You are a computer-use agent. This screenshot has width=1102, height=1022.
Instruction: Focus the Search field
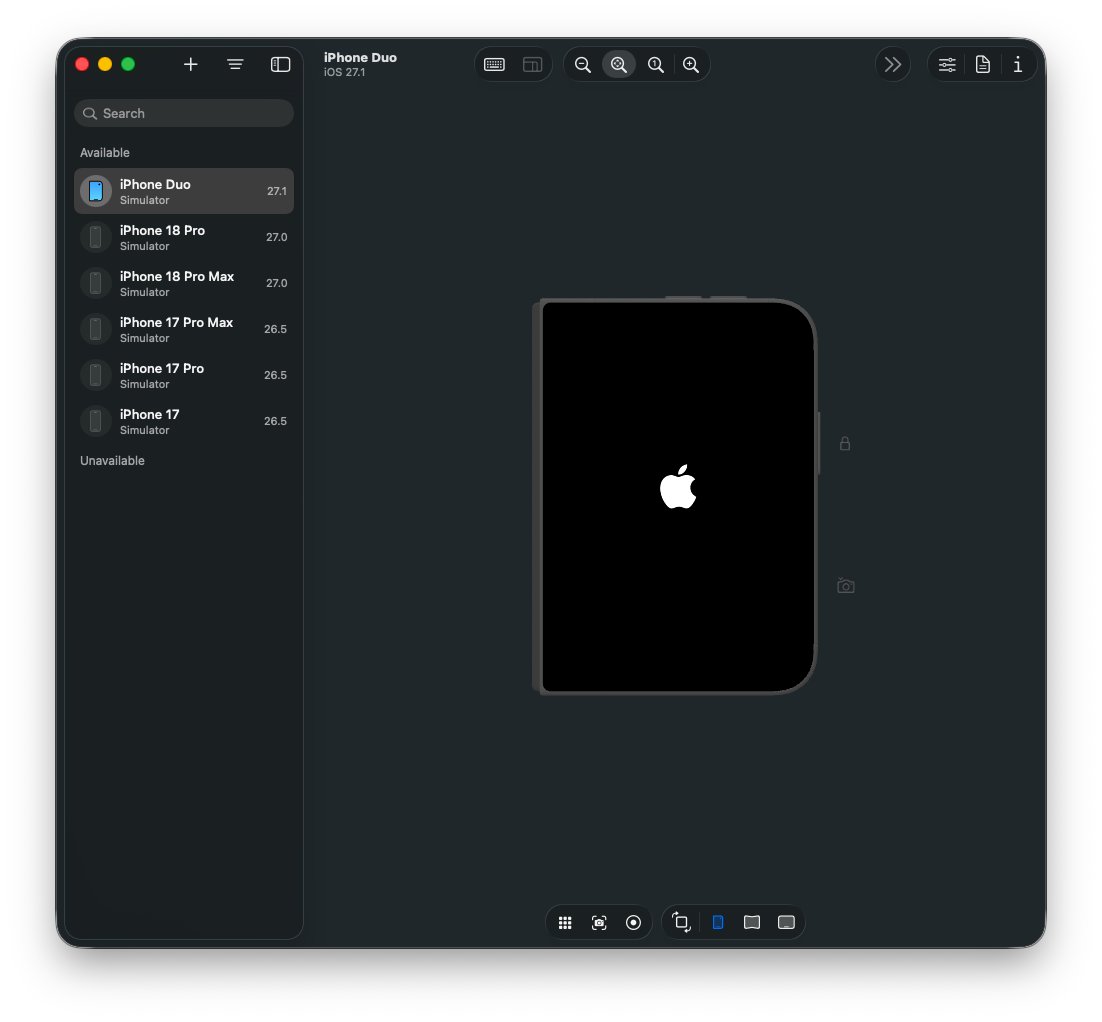click(183, 113)
